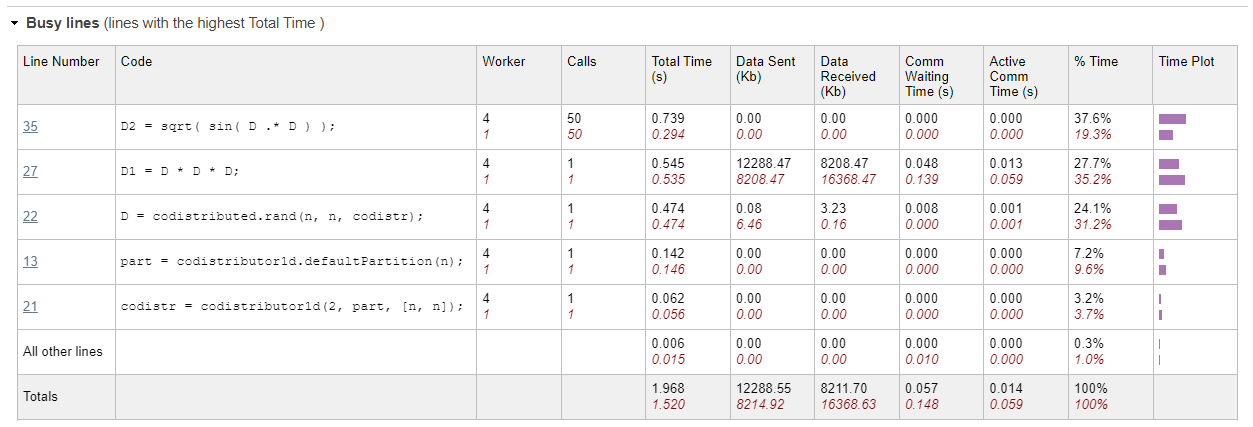The width and height of the screenshot is (1253, 427).
Task: Click the Total Time (s) column header
Action: pyautogui.click(x=681, y=69)
